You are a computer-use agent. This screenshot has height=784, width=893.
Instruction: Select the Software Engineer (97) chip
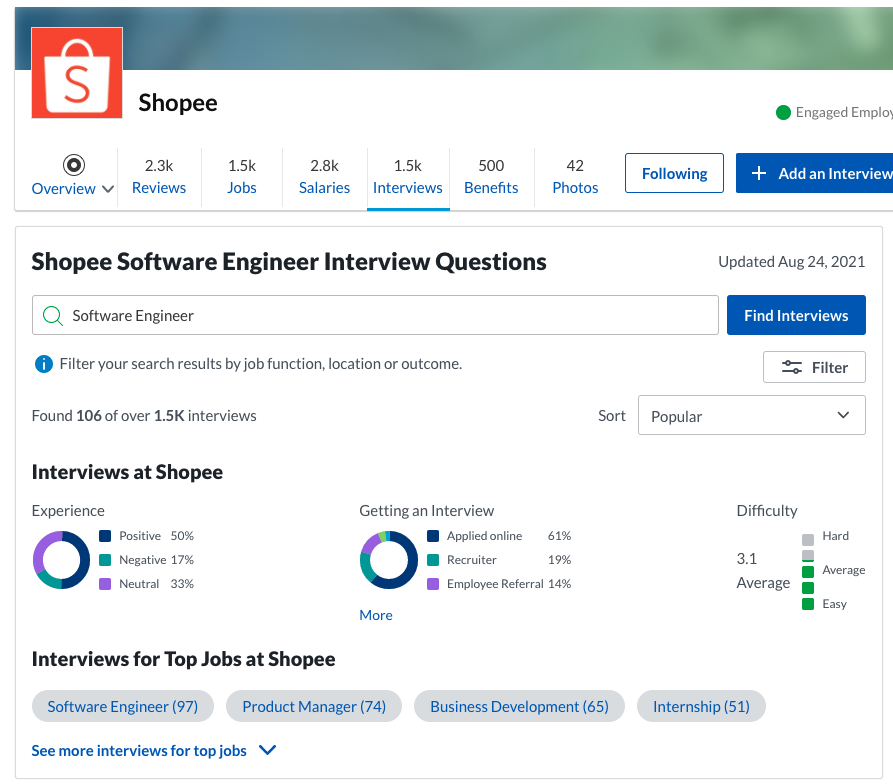(123, 706)
